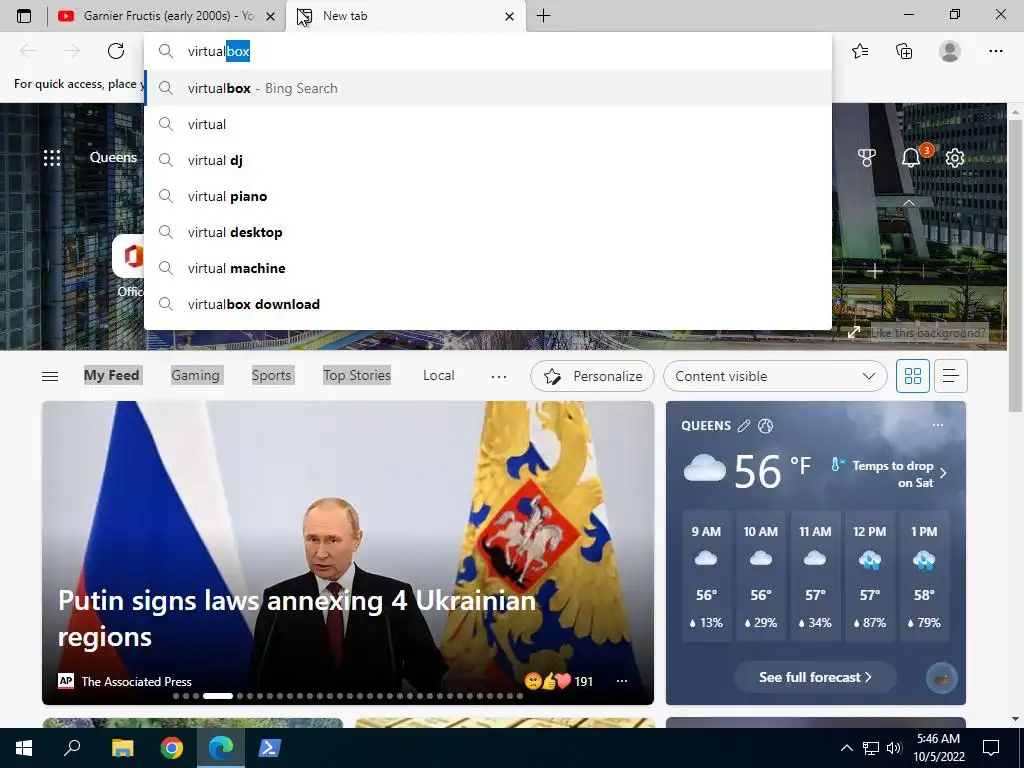Click the Personalize button
Screen dimensions: 1024x768
pos(592,376)
